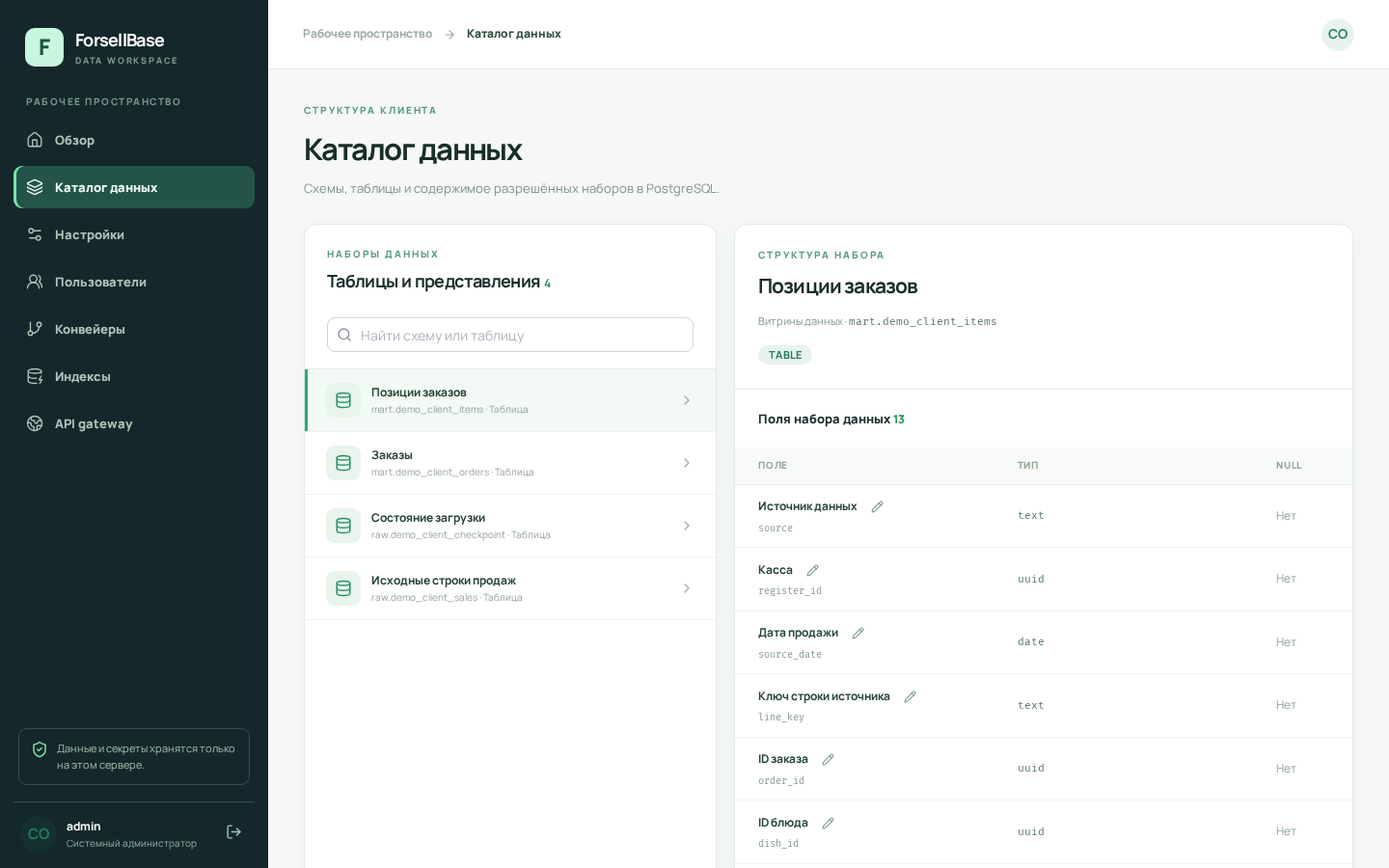The width and height of the screenshot is (1389, 868).
Task: Click the register_id field code
Action: point(790,591)
